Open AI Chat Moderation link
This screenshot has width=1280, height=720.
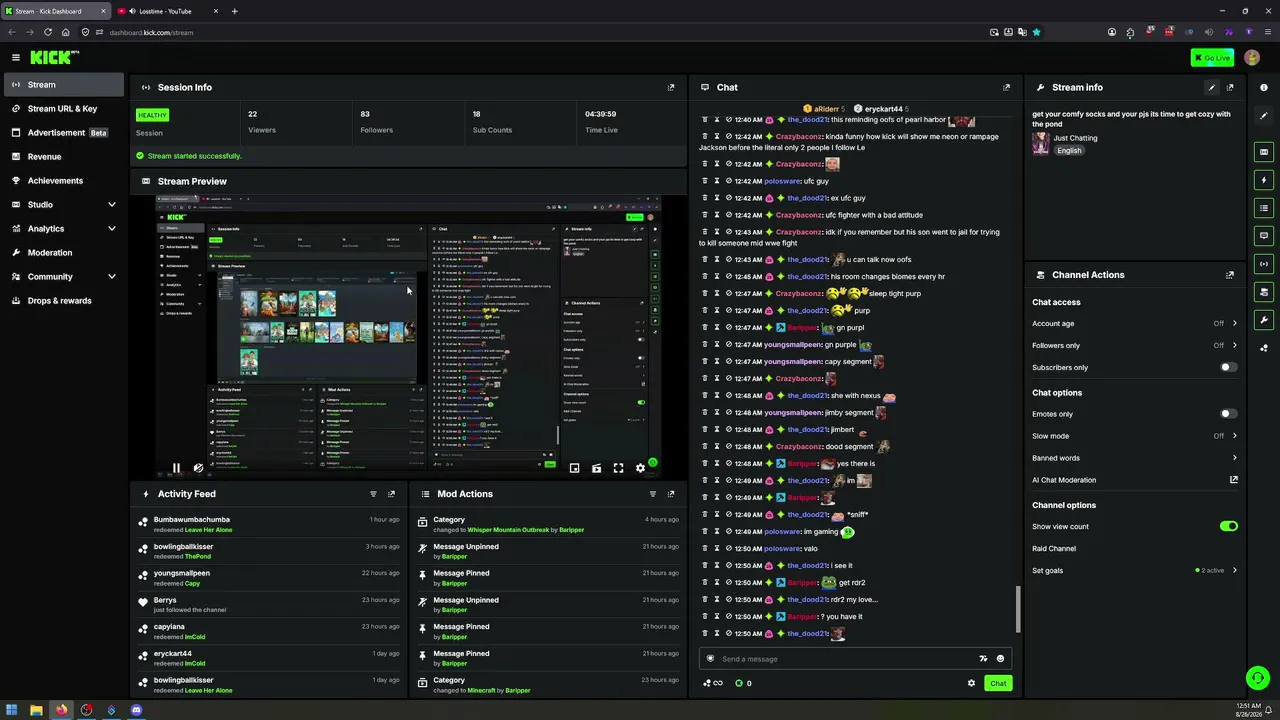(1135, 480)
